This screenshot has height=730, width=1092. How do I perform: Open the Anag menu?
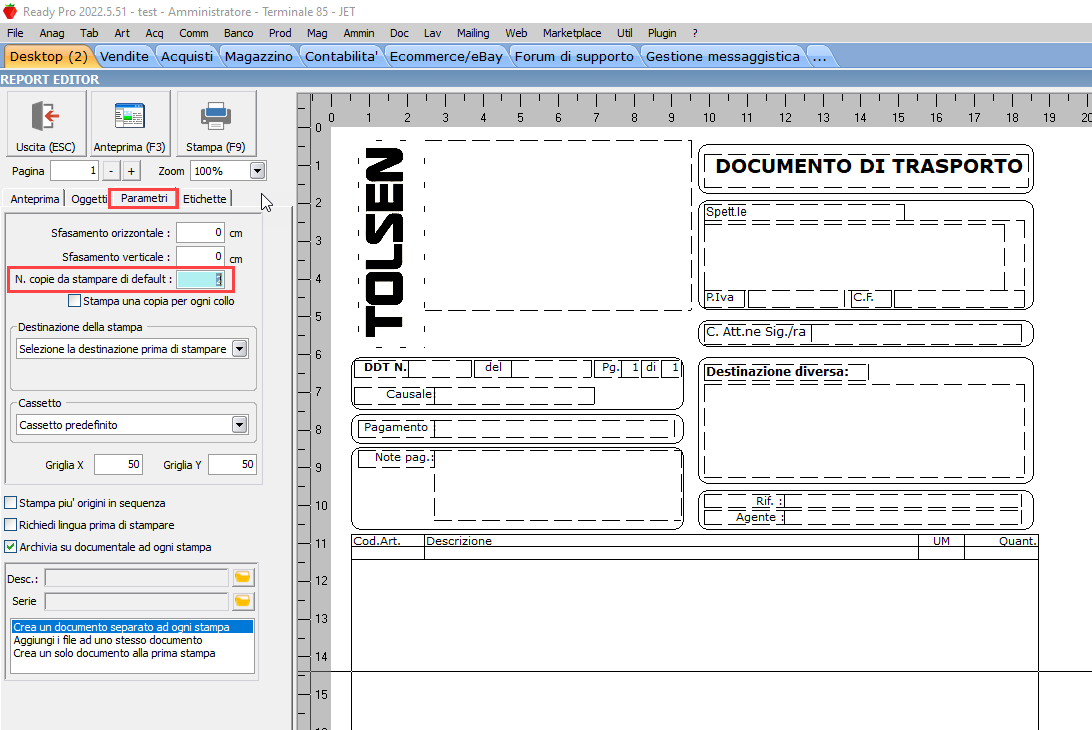click(52, 33)
